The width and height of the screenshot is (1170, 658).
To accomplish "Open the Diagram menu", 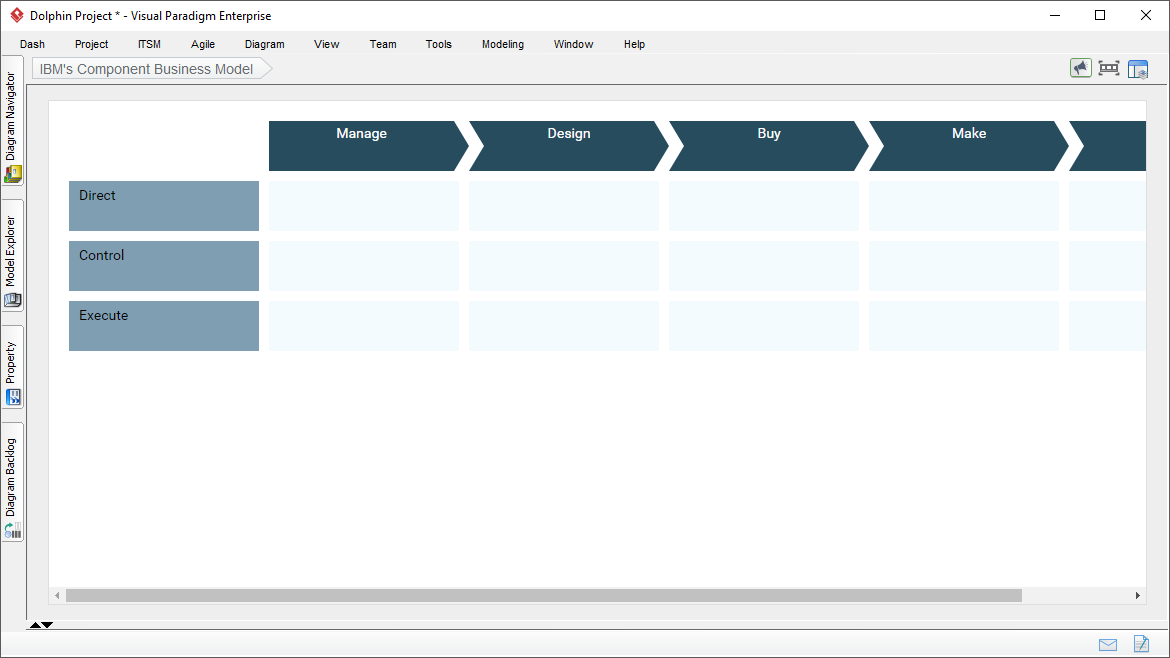I will click(265, 44).
